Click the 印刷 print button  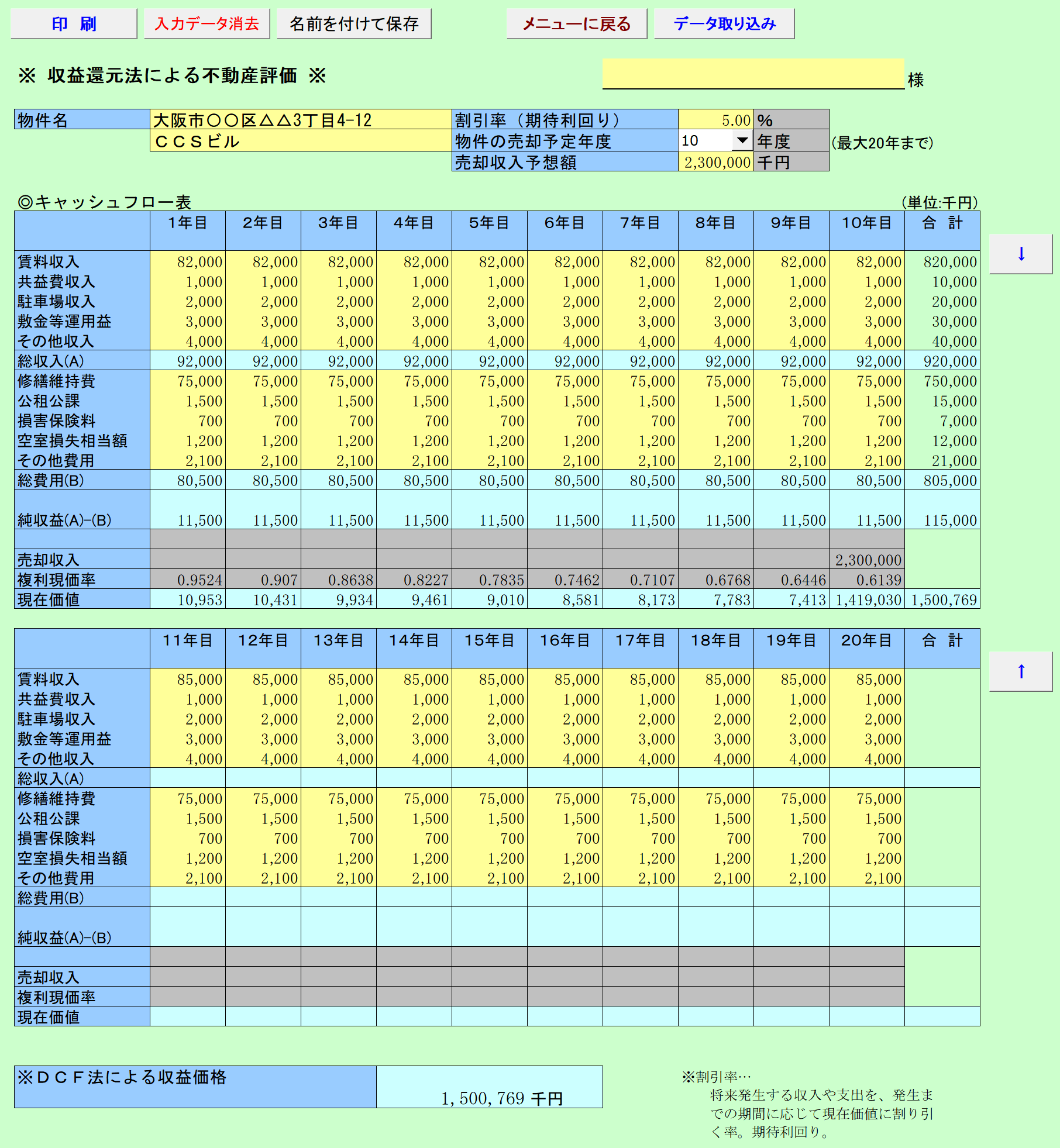(74, 24)
